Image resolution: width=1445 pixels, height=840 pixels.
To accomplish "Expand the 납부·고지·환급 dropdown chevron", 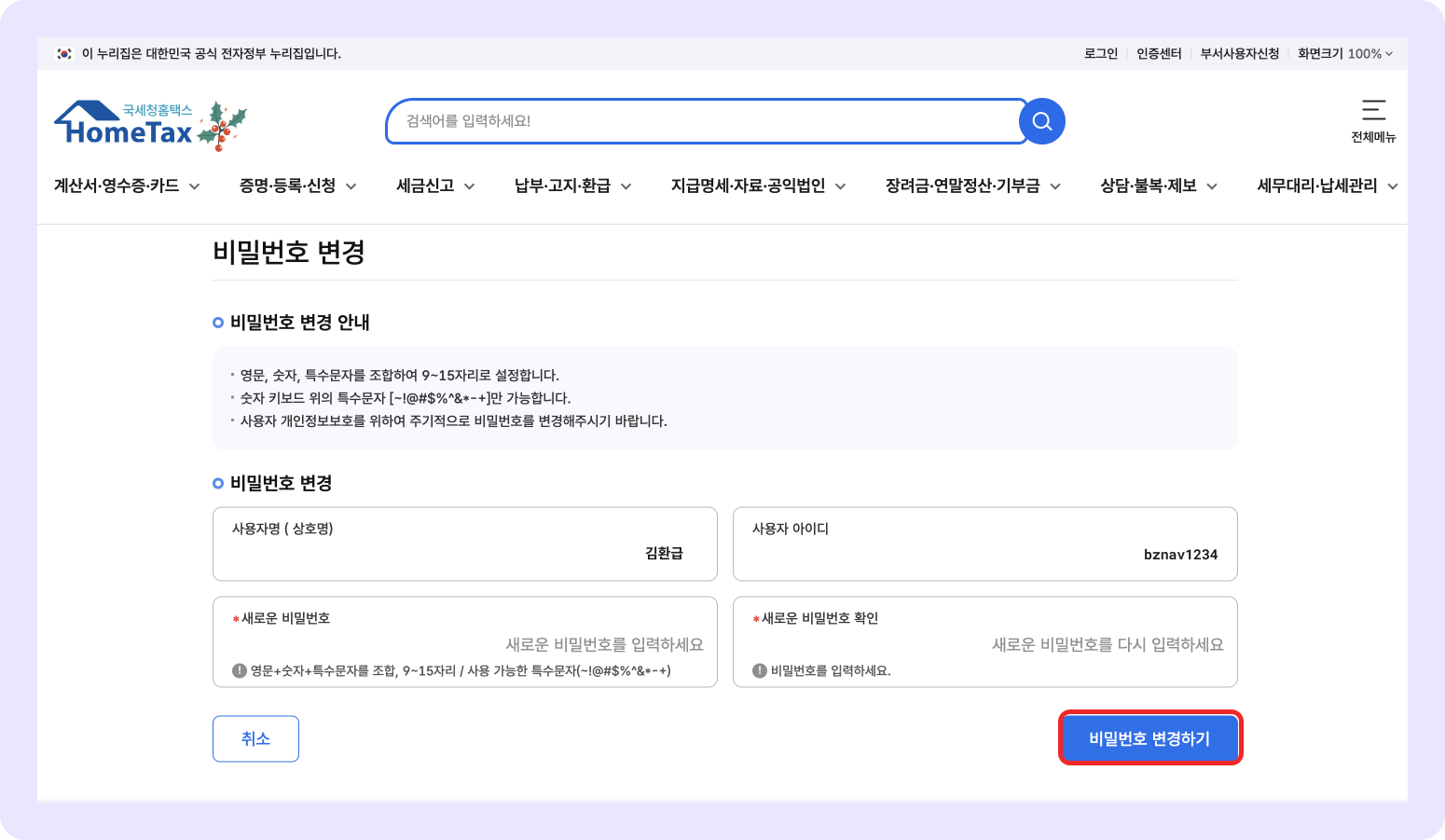I will pos(627,186).
